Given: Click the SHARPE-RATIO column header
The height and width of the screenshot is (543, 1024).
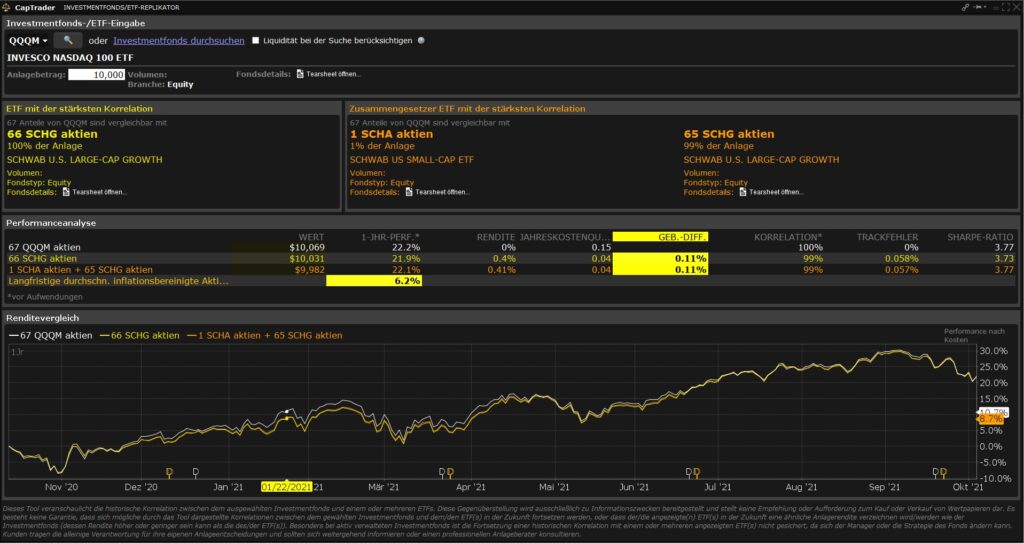Looking at the screenshot, I should 981,237.
